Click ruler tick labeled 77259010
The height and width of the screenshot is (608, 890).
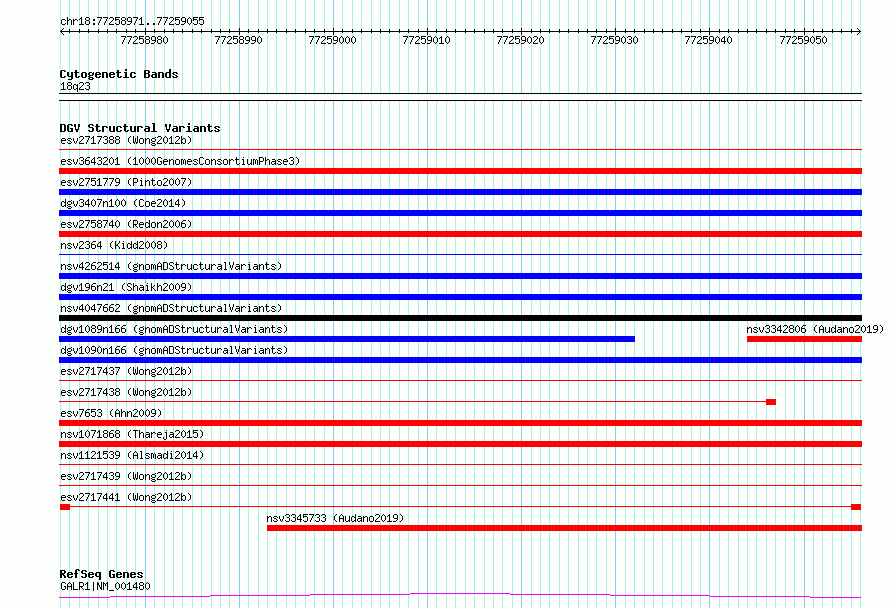tap(426, 40)
